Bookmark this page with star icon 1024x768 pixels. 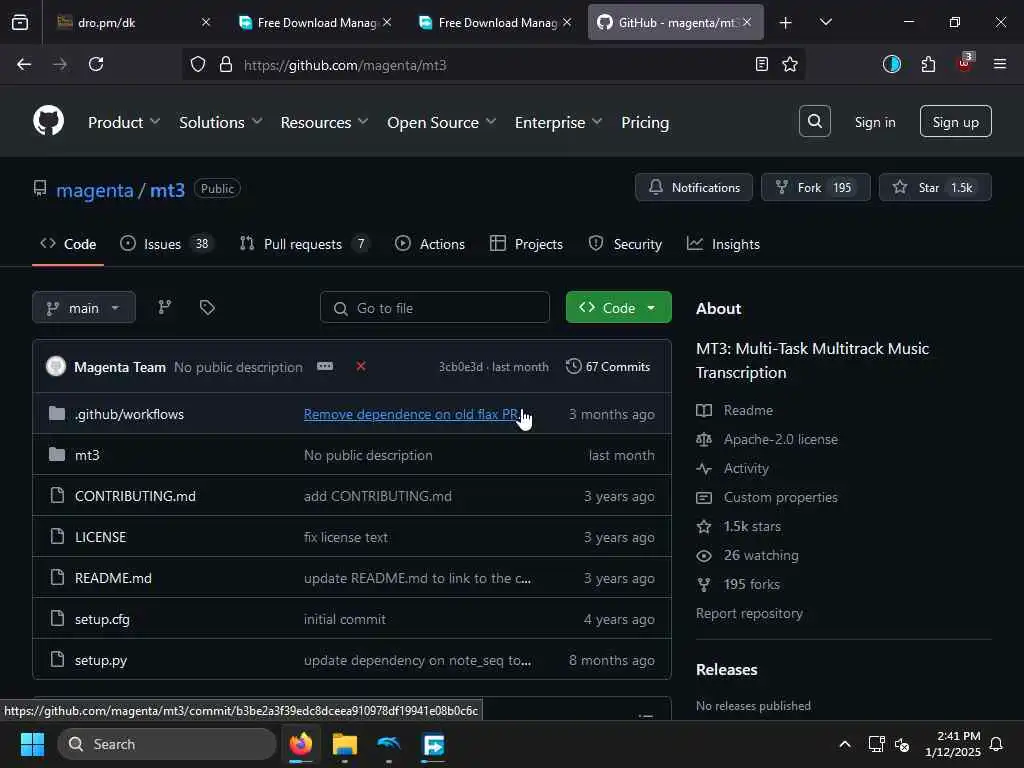790,64
